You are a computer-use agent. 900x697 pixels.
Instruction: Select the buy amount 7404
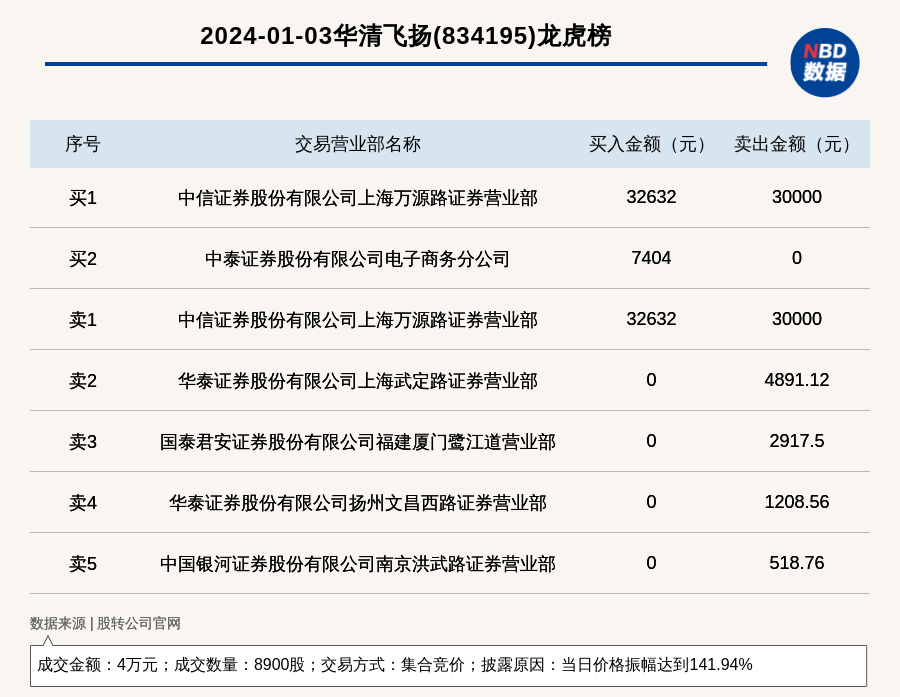click(x=651, y=258)
